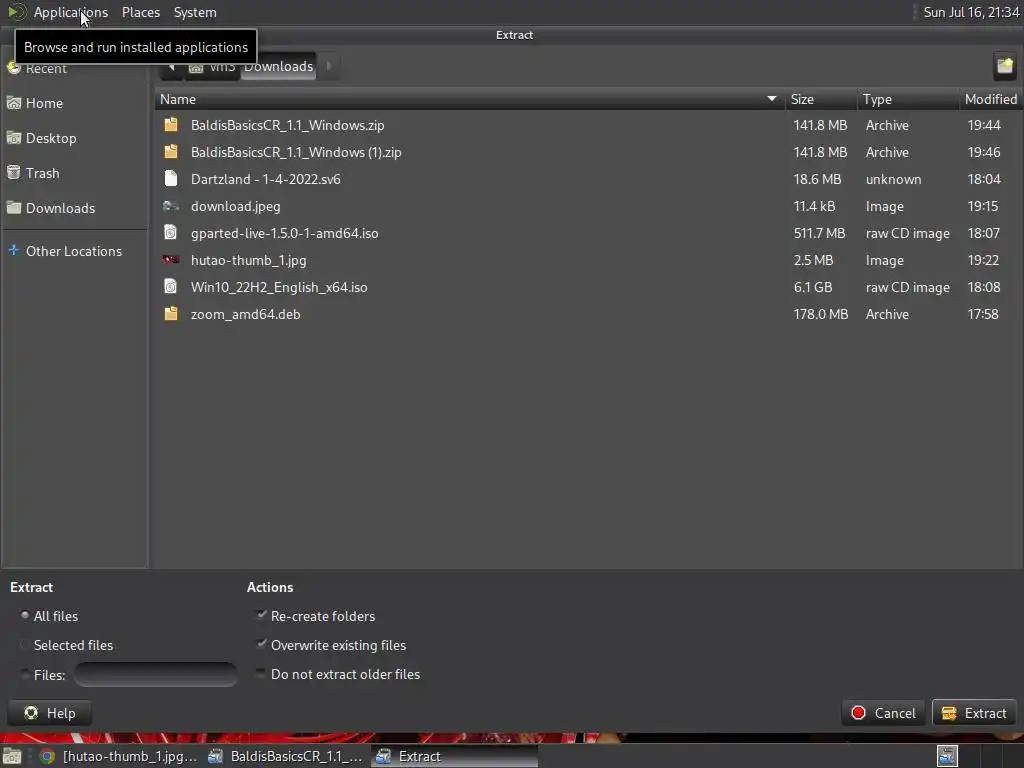1024x768 pixels.
Task: Click the blank file icon of Dartzland
Action: 170,178
